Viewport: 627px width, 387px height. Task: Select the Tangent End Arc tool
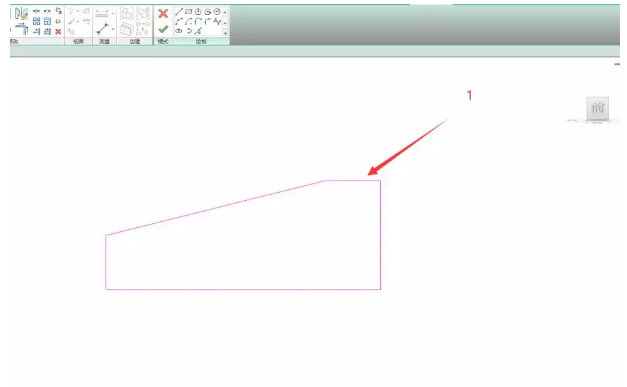click(x=198, y=21)
